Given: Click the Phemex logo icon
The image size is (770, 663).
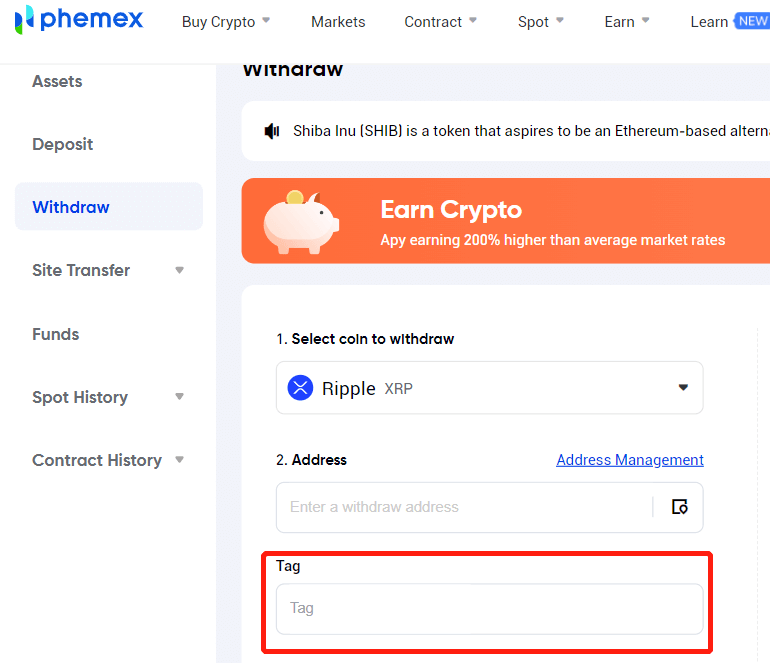Looking at the screenshot, I should [x=24, y=19].
